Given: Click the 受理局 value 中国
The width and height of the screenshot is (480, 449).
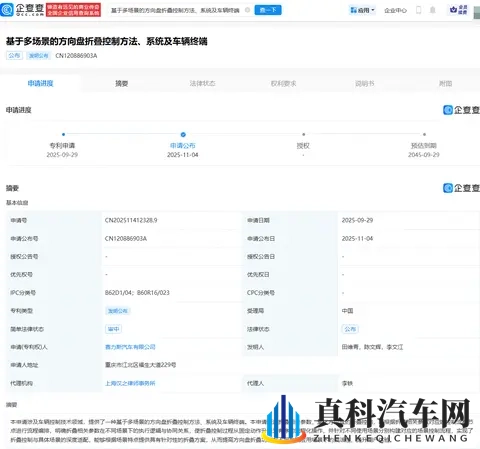Looking at the screenshot, I should [347, 311].
